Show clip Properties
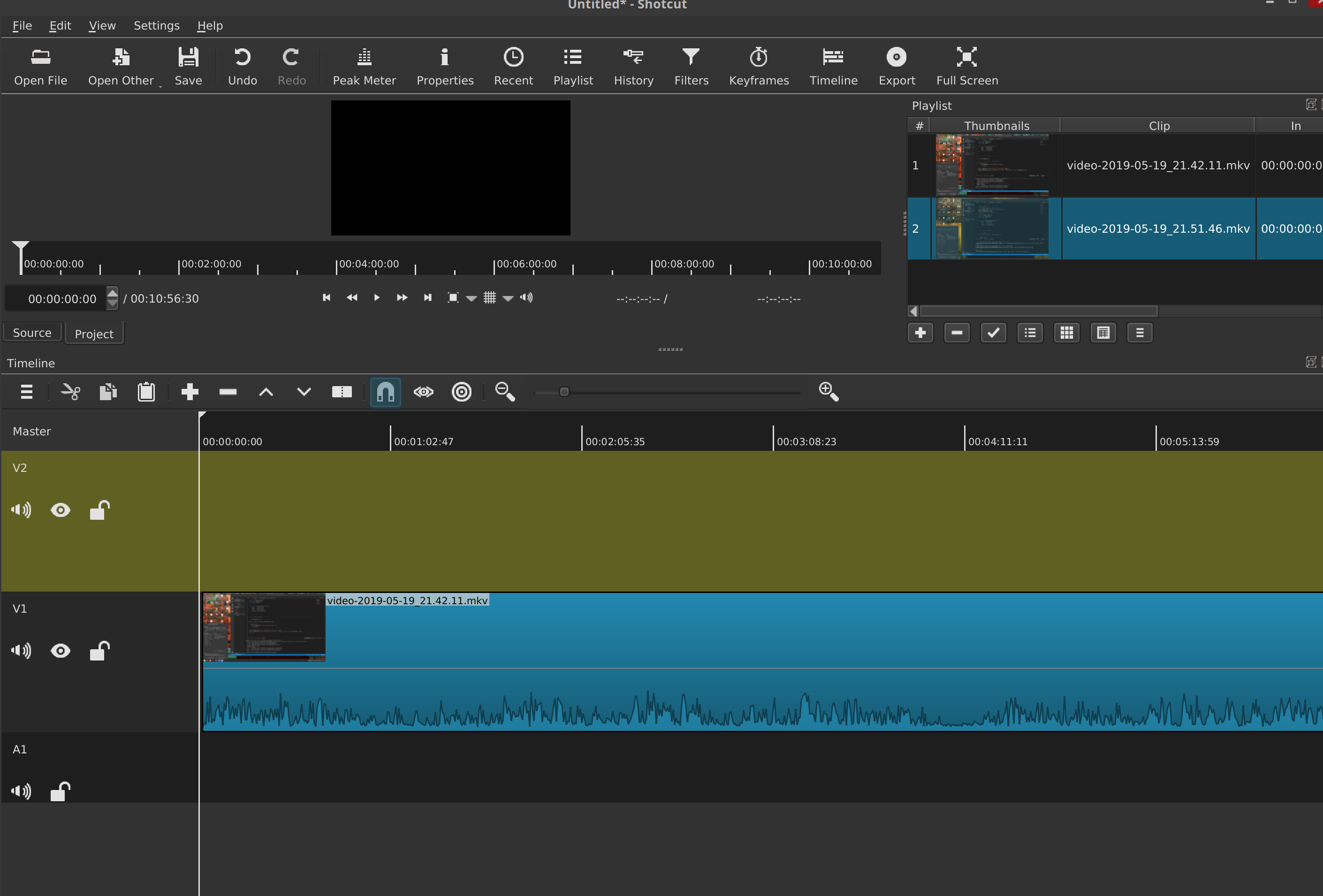The width and height of the screenshot is (1323, 896). click(x=445, y=66)
